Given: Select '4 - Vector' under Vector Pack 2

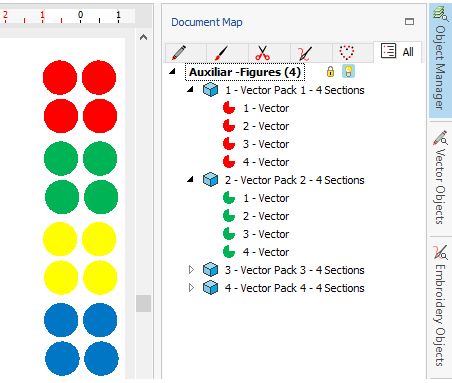Looking at the screenshot, I should (x=266, y=252).
